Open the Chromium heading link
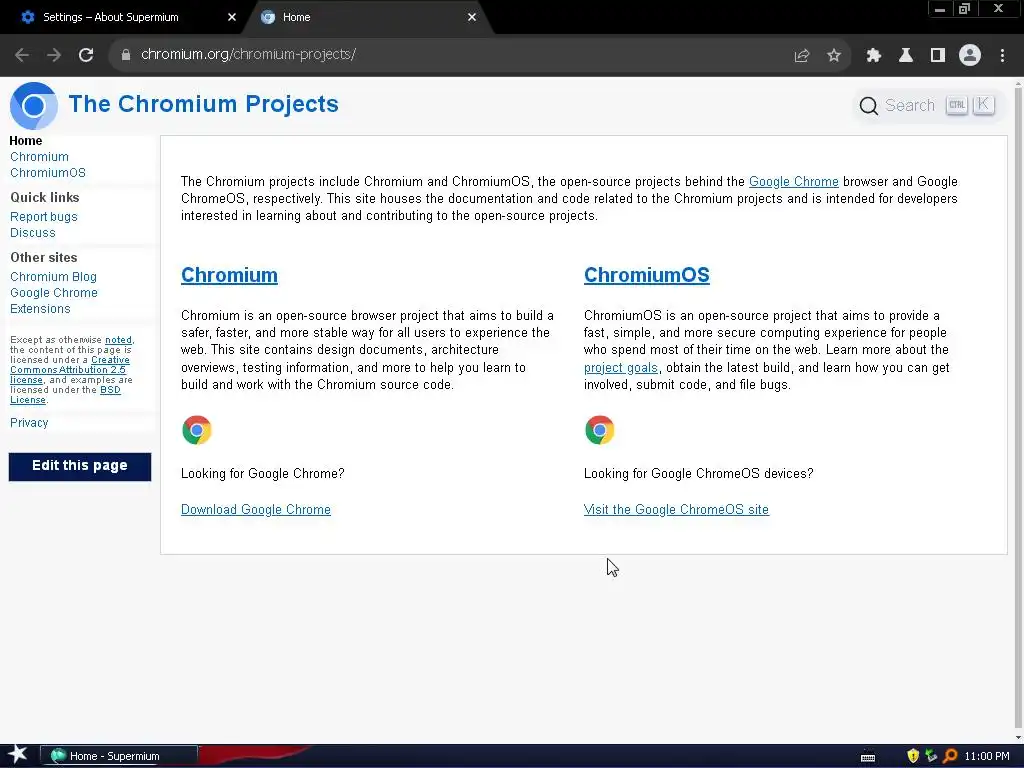This screenshot has height=768, width=1024. (229, 275)
